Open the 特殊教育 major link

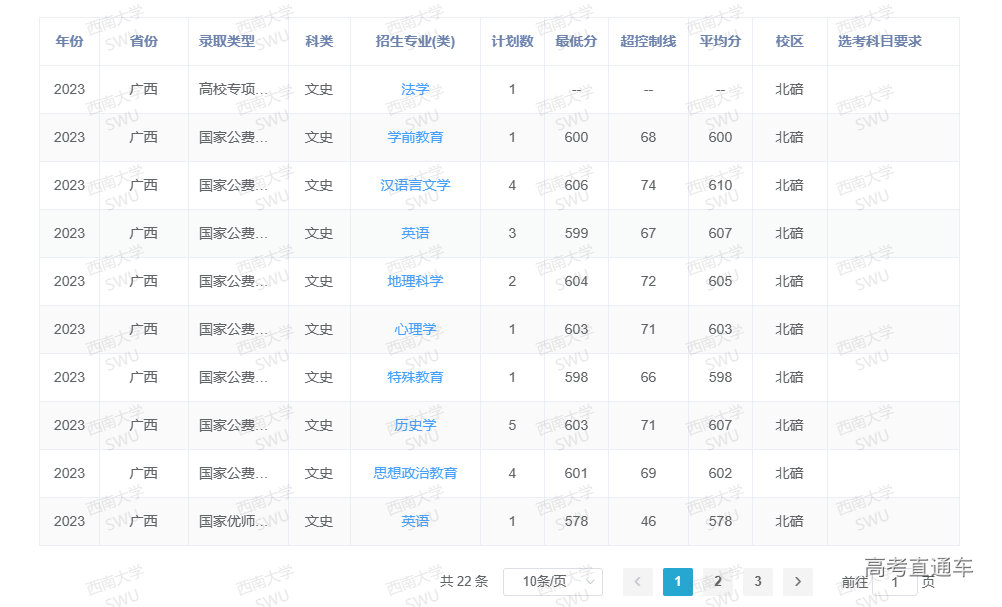pyautogui.click(x=415, y=377)
